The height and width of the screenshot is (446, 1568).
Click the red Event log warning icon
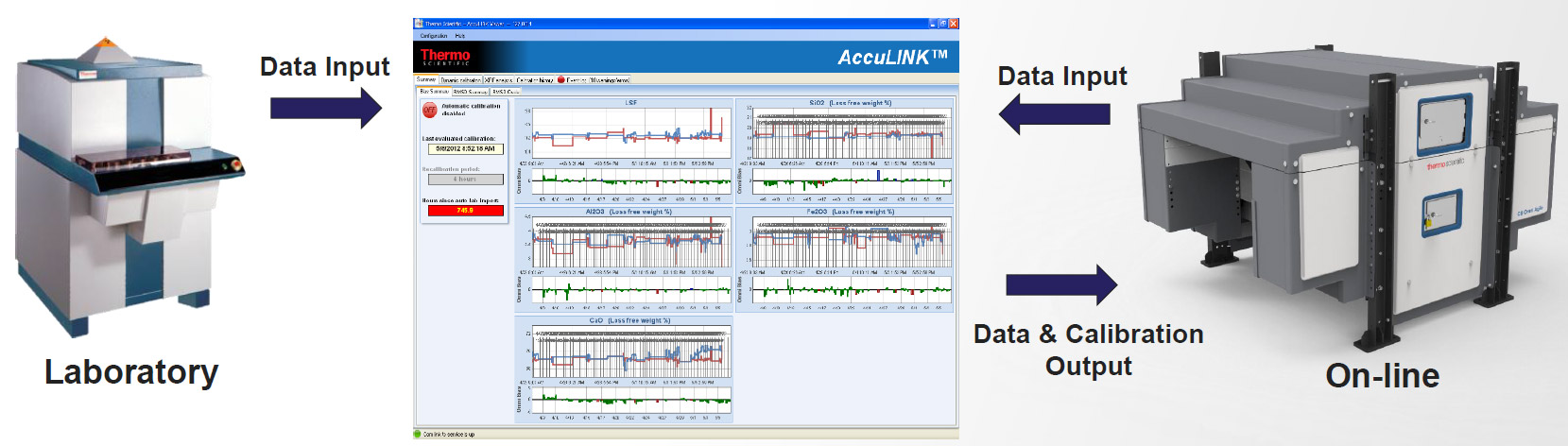(561, 80)
